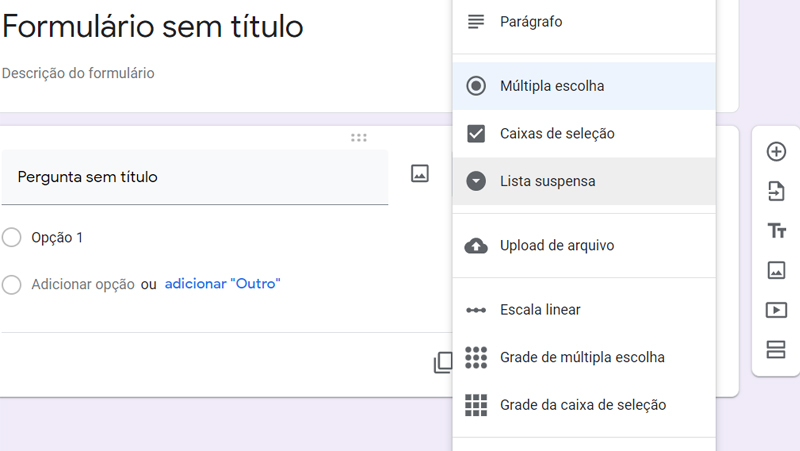Choose Grade de múltipla escolha type
The image size is (800, 451).
pos(584,358)
